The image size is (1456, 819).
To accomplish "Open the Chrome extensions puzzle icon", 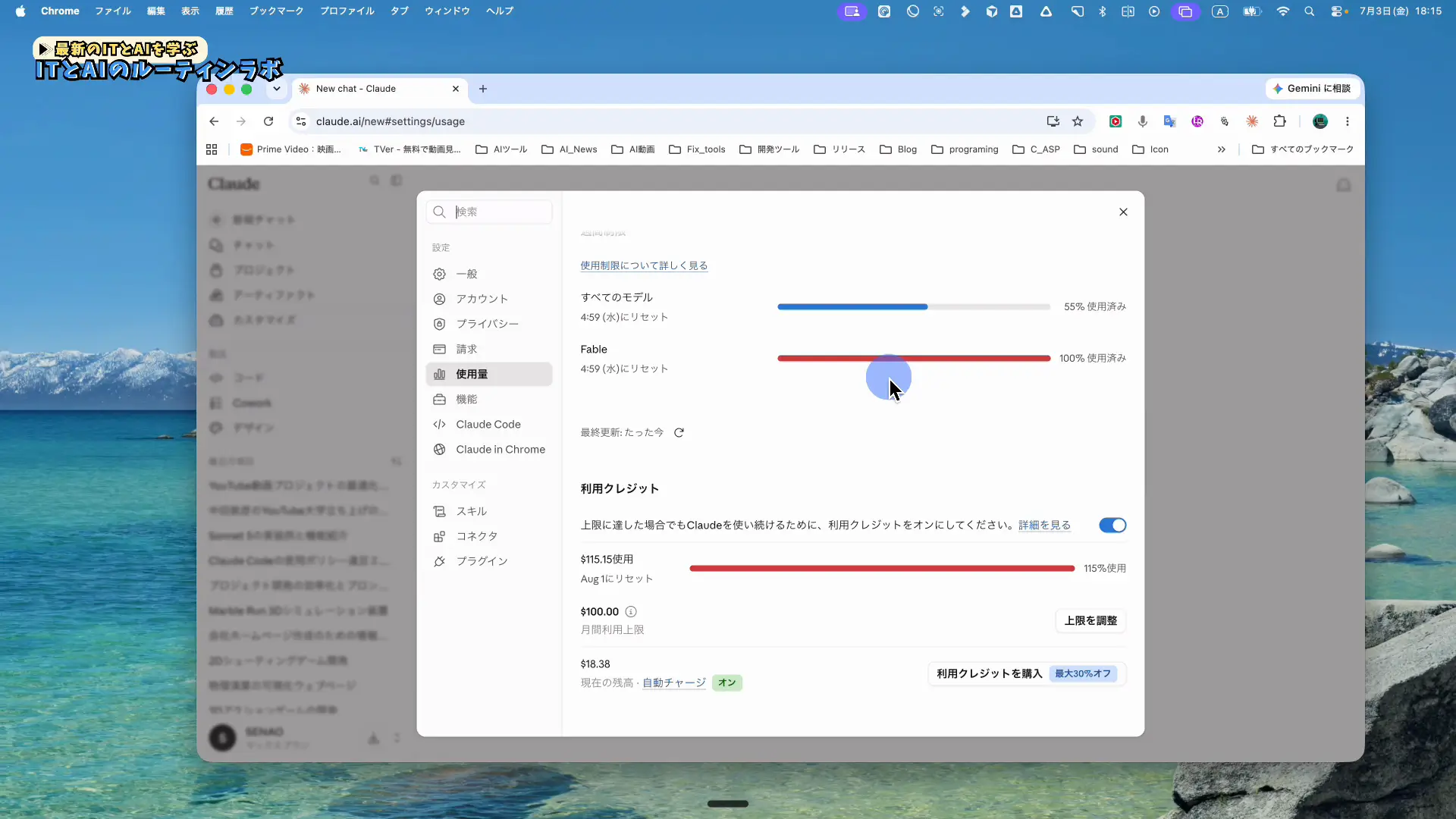I will pyautogui.click(x=1280, y=121).
